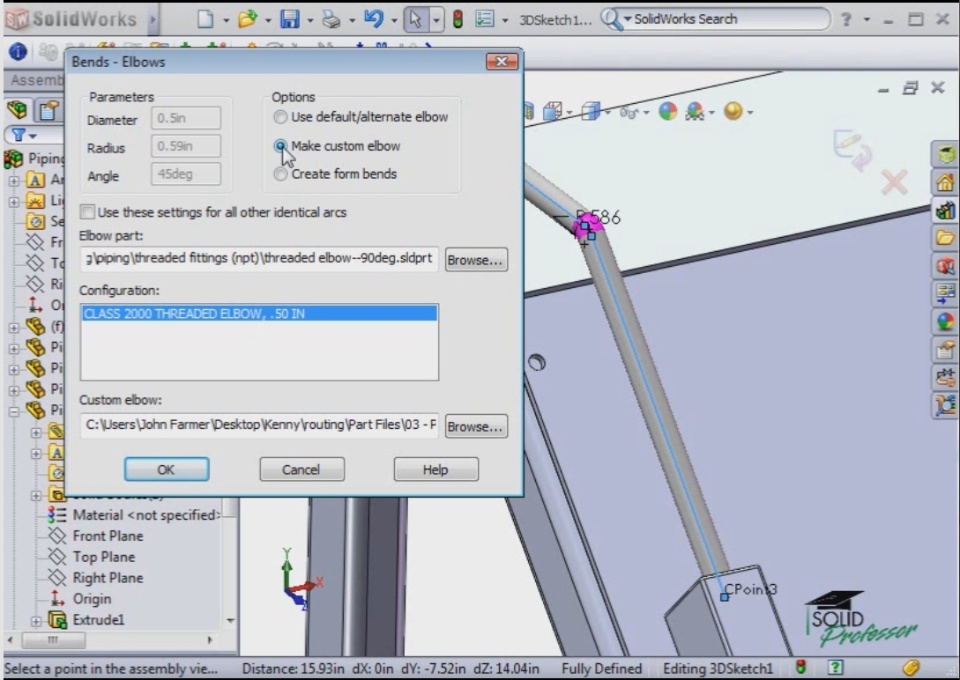Select the Create form bends option
This screenshot has height=680, width=960.
click(280, 174)
